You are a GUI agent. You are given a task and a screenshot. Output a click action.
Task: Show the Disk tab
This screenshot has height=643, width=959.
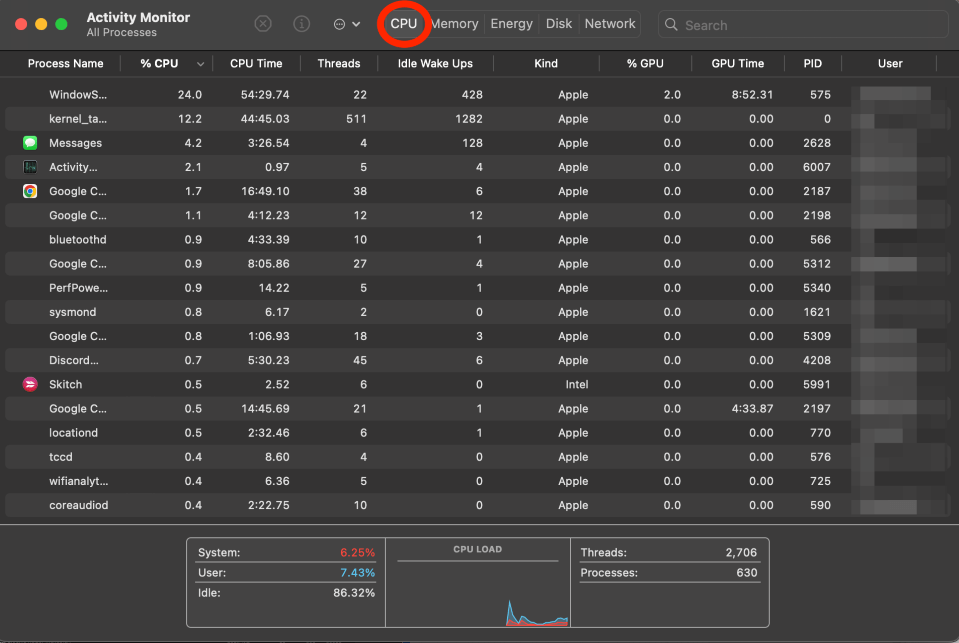point(559,24)
